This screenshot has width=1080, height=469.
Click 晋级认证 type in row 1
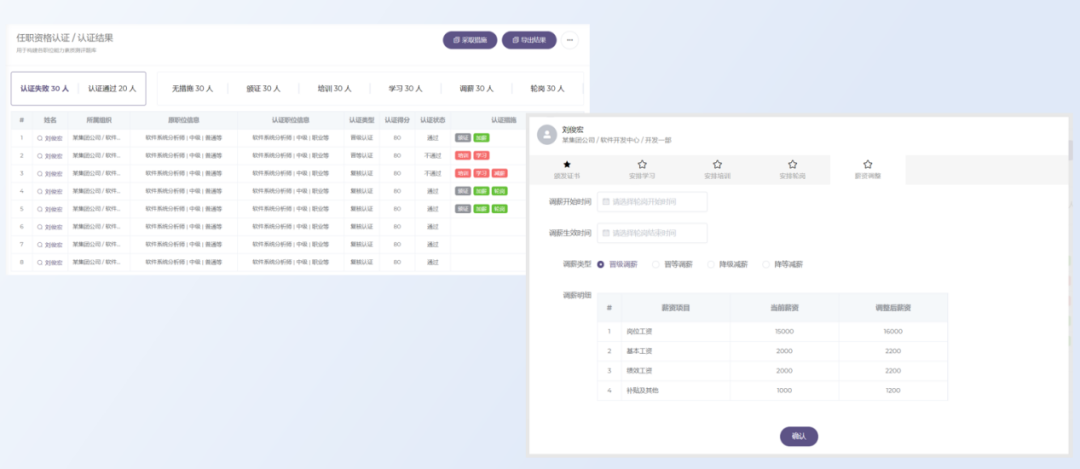point(362,138)
